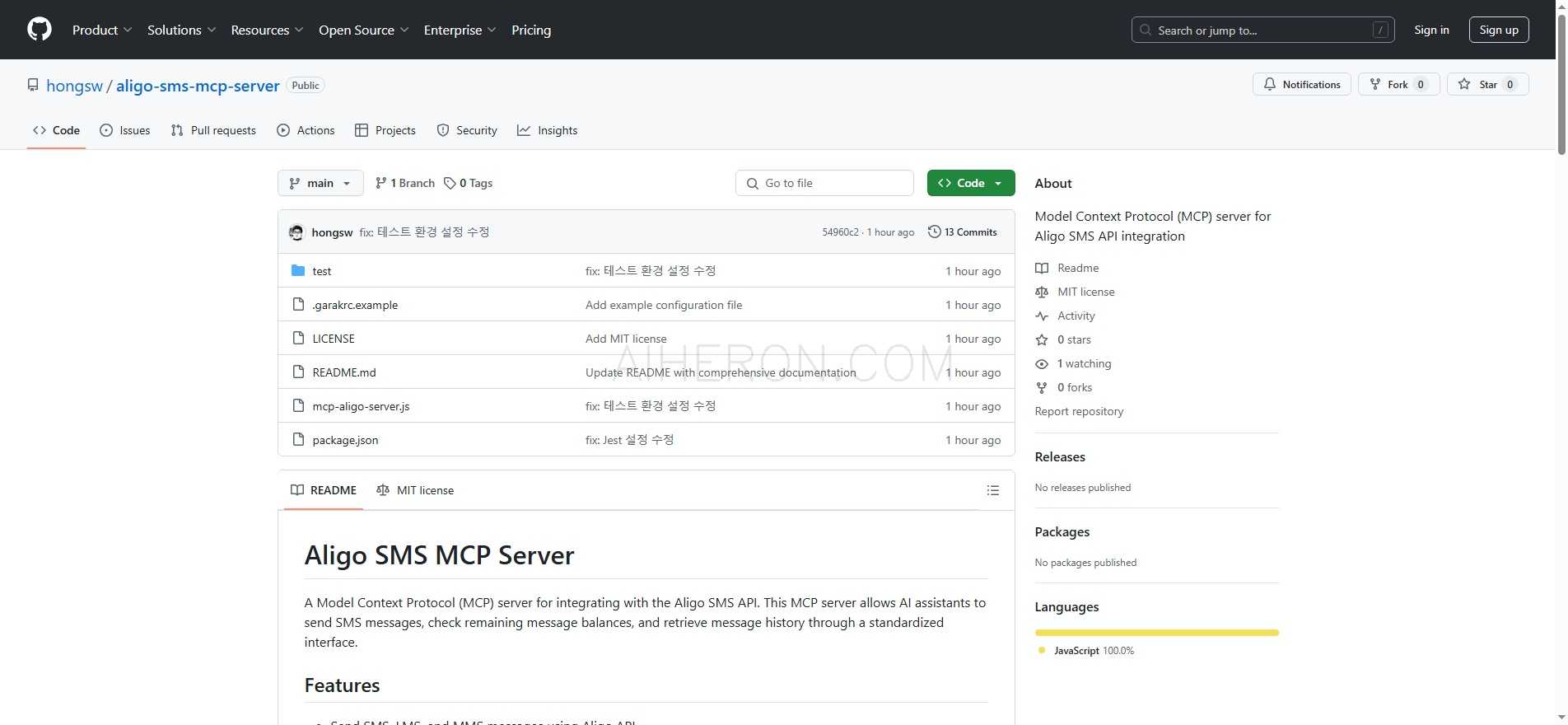Open commit hash 54960c2
1568x725 pixels.
(840, 232)
